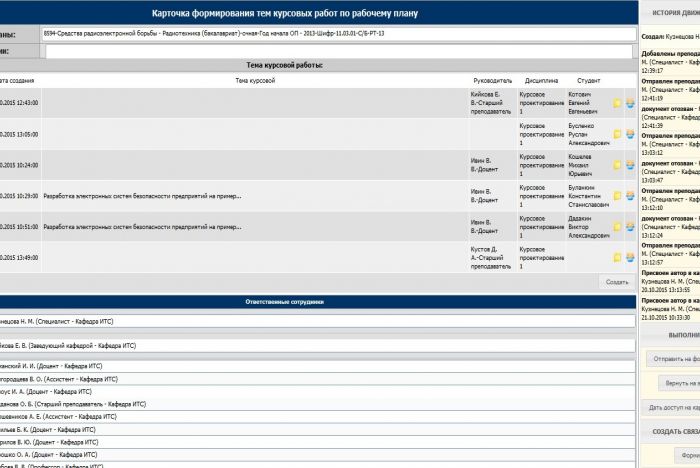The image size is (700, 468).
Task: Open the yellow note icon for Дадакин Виктор
Action: (x=617, y=227)
